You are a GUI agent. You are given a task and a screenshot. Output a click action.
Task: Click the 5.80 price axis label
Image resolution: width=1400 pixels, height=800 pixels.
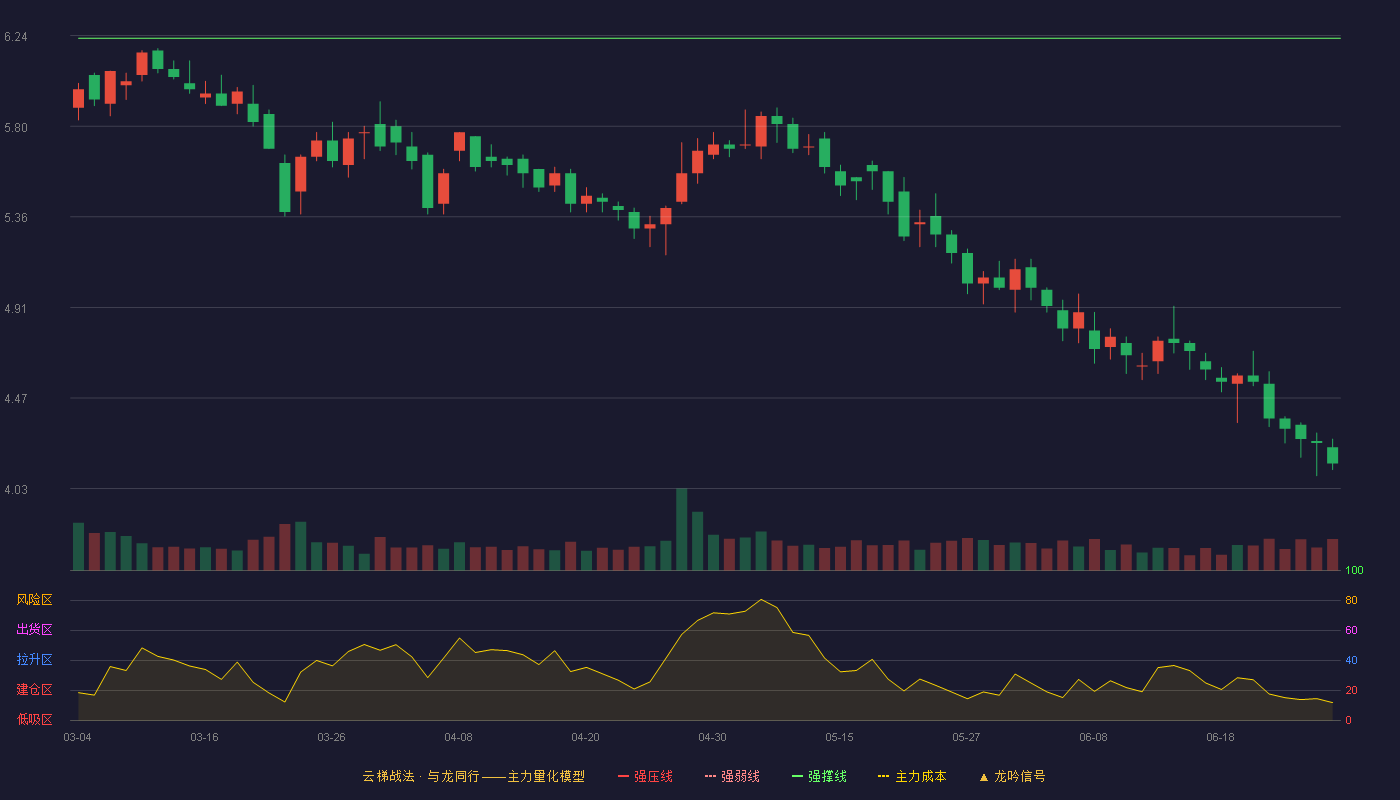[15, 128]
